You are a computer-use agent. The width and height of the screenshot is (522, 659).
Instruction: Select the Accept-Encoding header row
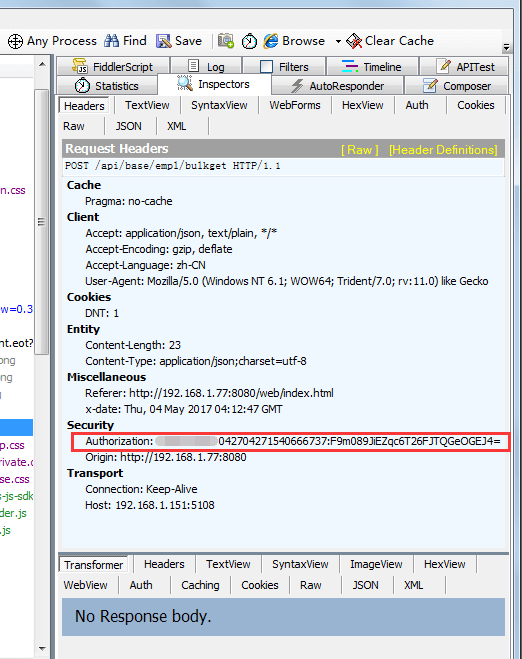pyautogui.click(x=159, y=249)
